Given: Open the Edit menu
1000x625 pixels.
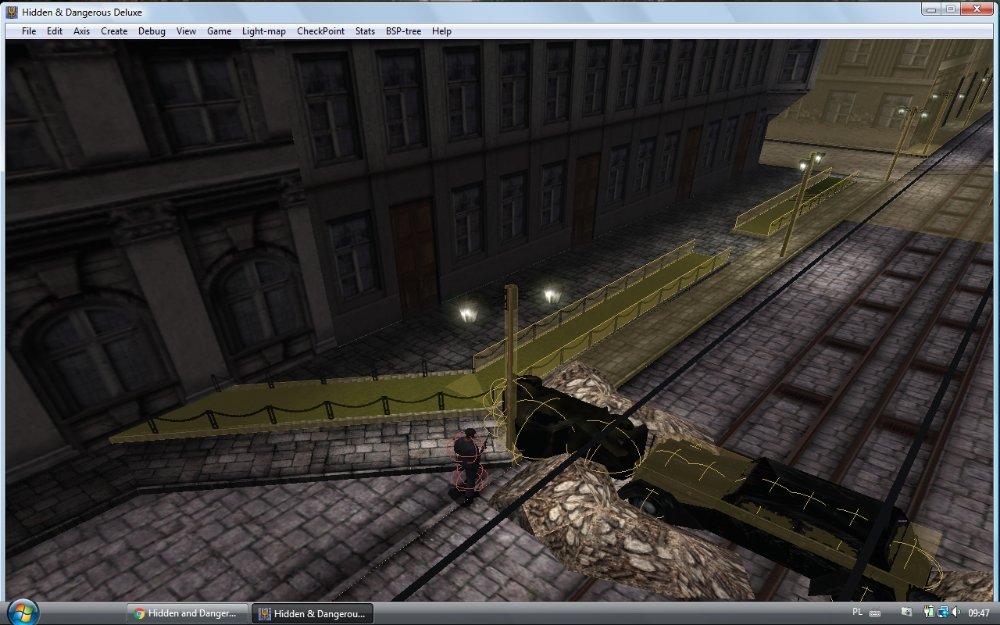Looking at the screenshot, I should 54,31.
